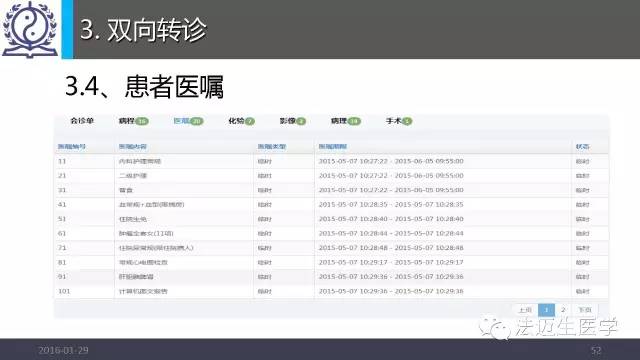Click the green count badge on 医嘱 tab
This screenshot has width=640, height=360.
pyautogui.click(x=197, y=121)
